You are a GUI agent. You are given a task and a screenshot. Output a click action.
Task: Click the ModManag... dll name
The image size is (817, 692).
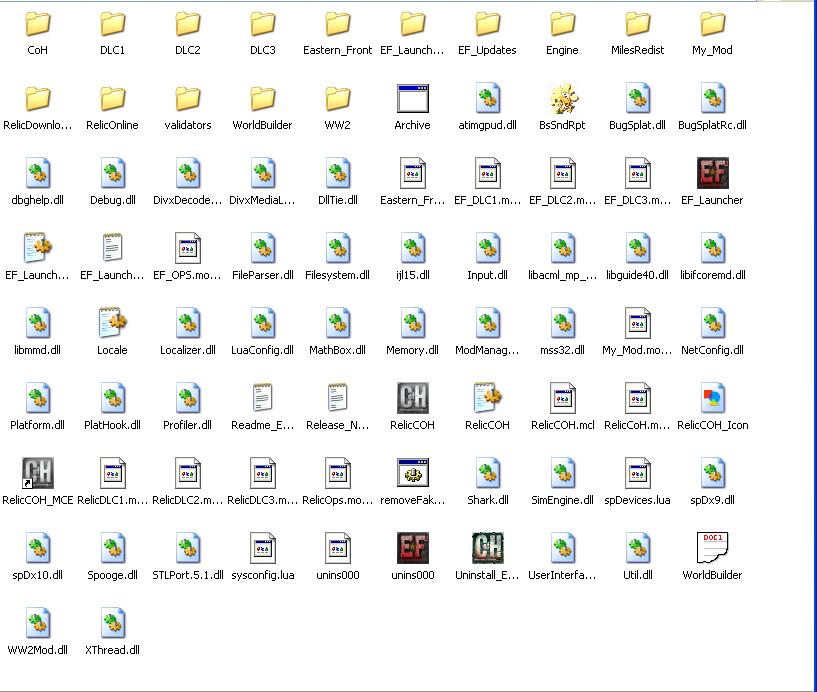click(x=487, y=350)
